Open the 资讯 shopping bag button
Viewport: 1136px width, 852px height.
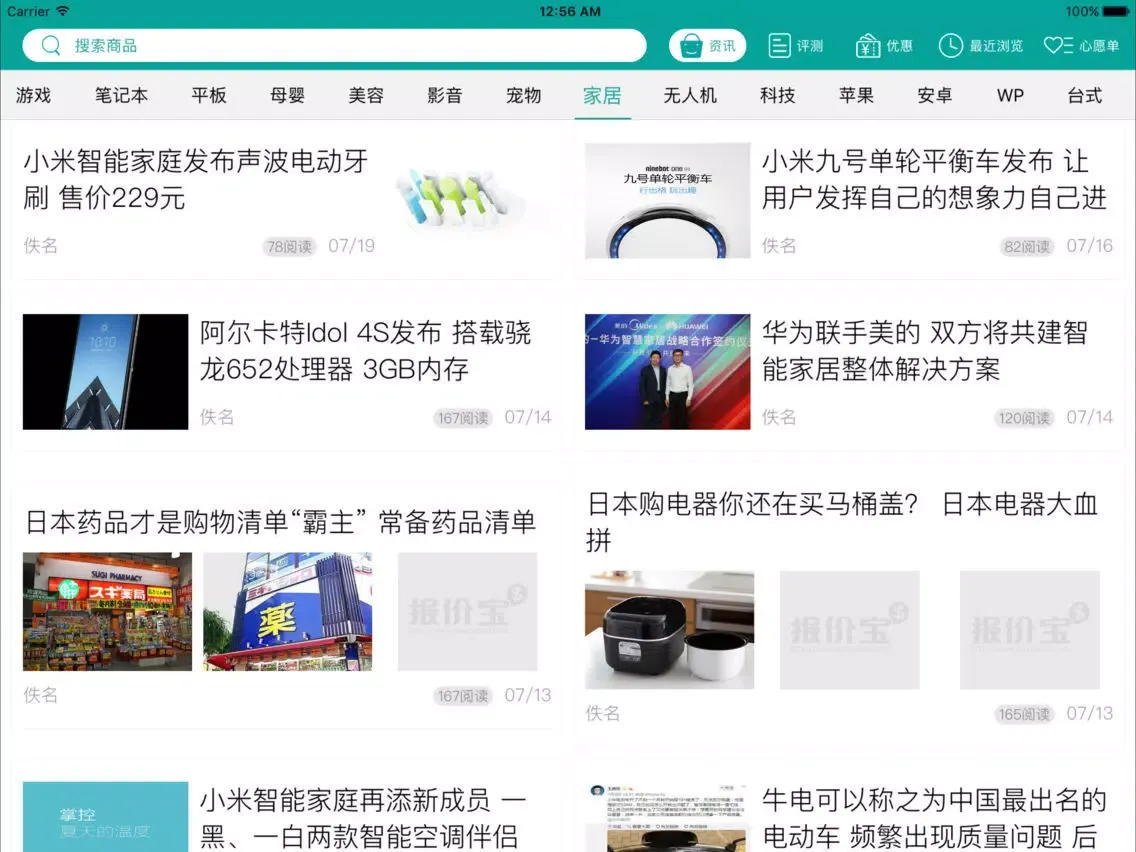707,46
